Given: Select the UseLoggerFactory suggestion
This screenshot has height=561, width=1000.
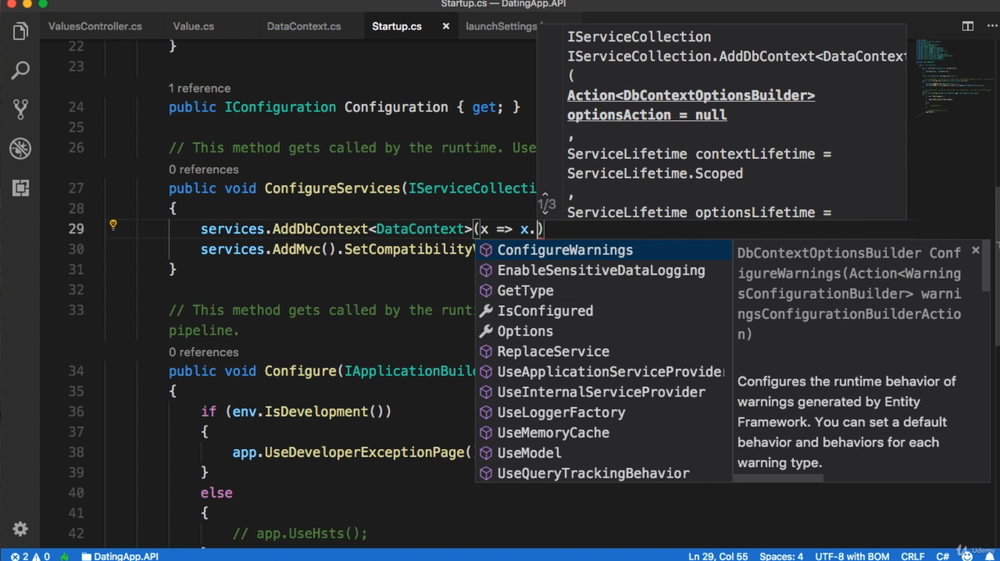Looking at the screenshot, I should [x=603, y=412].
